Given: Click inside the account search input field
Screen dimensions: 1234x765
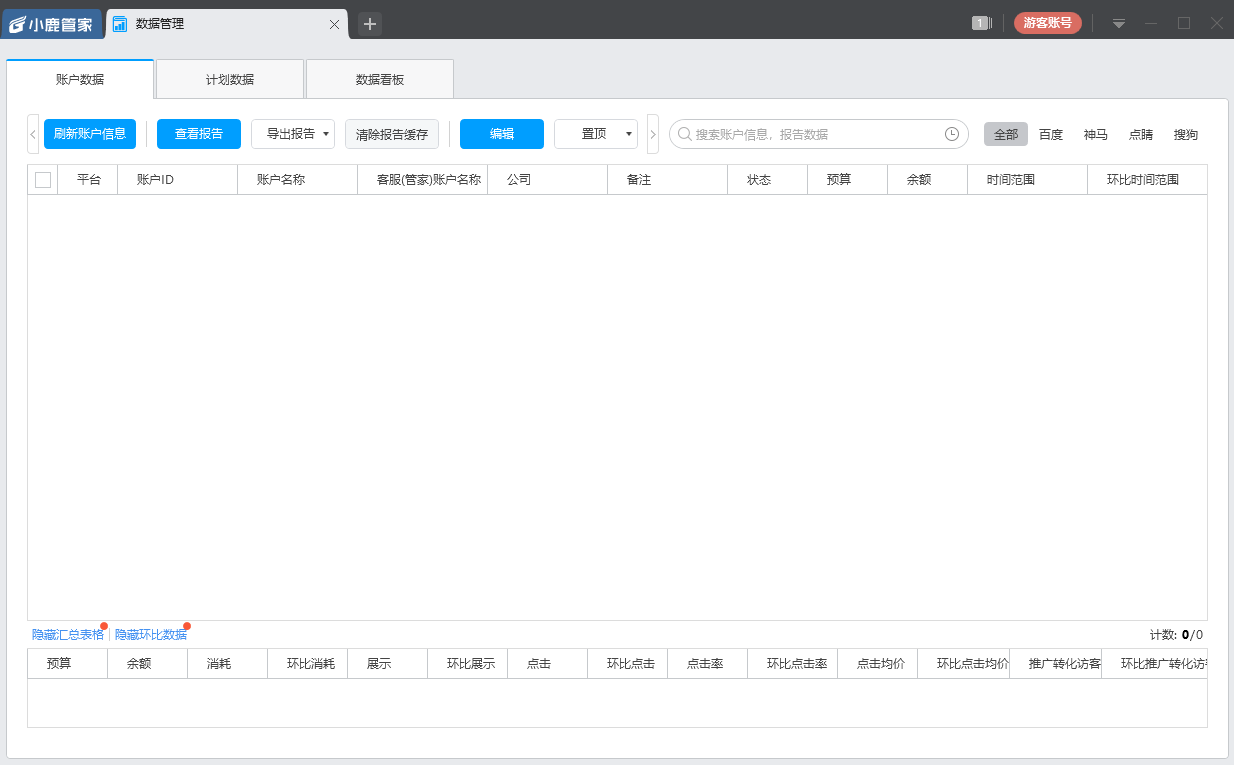Looking at the screenshot, I should click(x=810, y=133).
